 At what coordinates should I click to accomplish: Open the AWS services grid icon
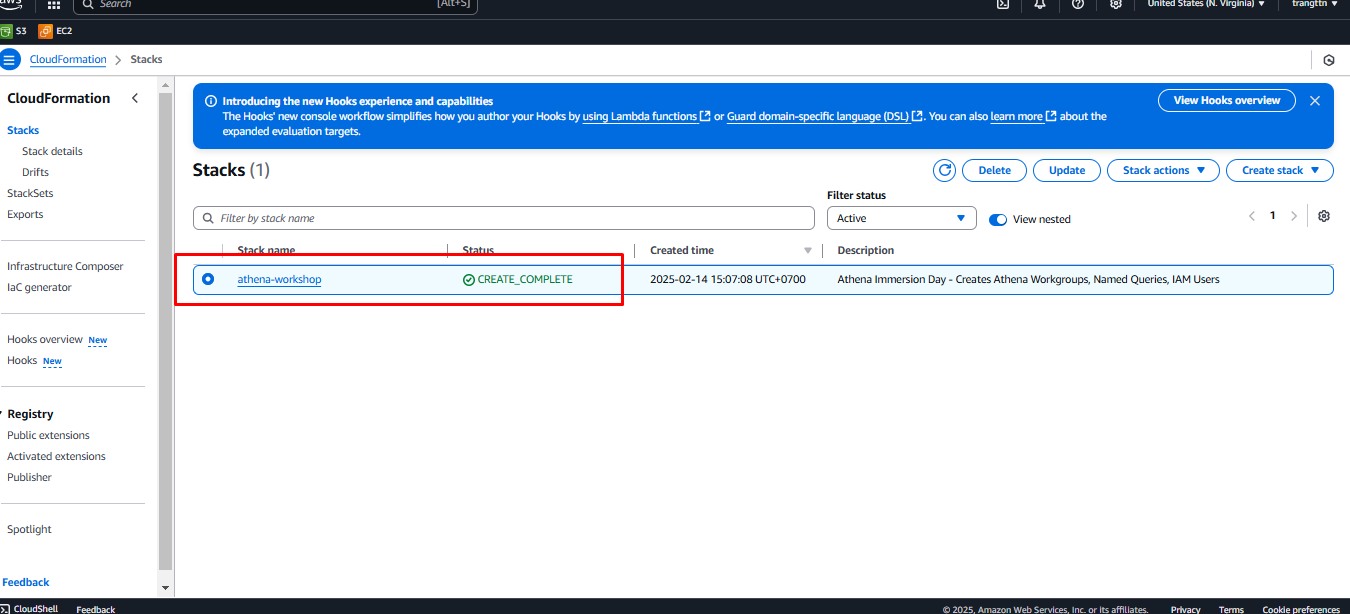pos(54,5)
